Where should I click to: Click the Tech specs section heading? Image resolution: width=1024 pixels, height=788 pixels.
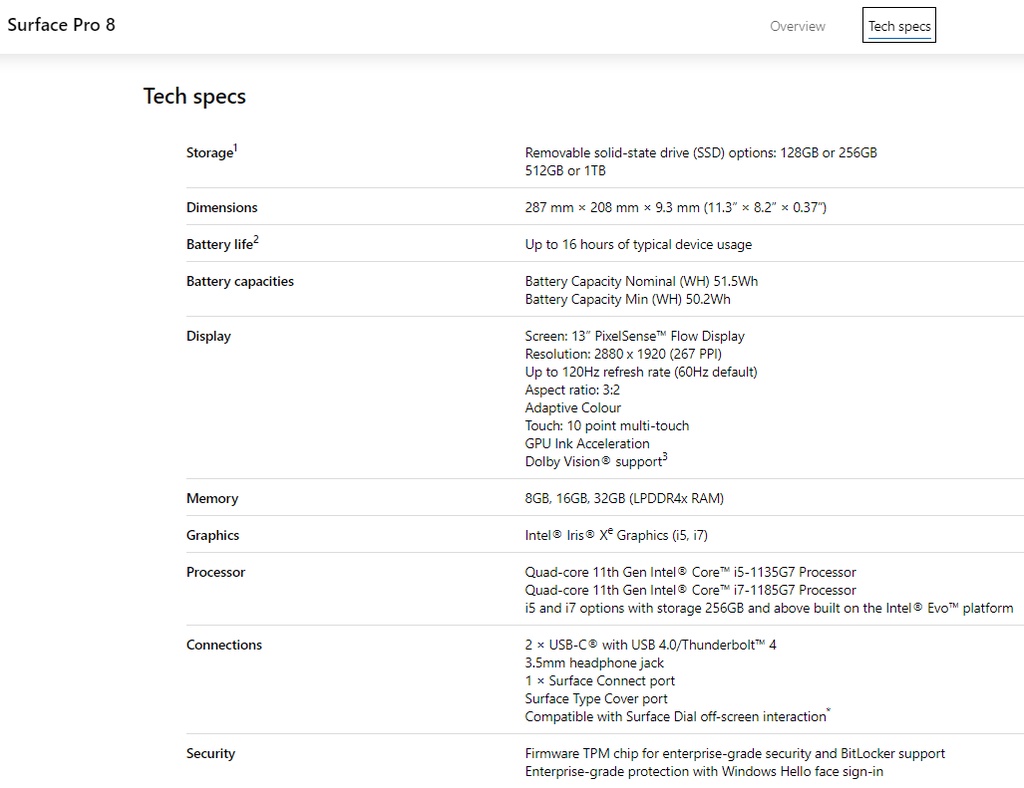(x=194, y=96)
